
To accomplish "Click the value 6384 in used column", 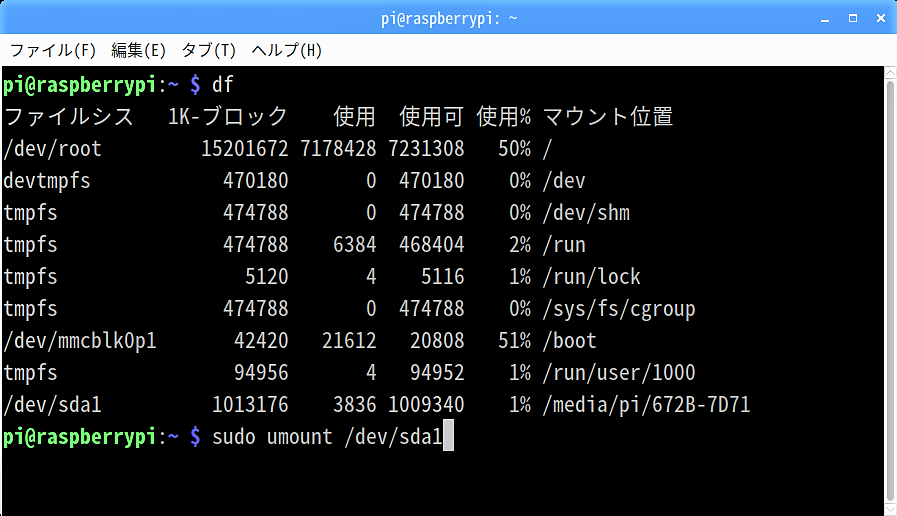I will coord(355,245).
